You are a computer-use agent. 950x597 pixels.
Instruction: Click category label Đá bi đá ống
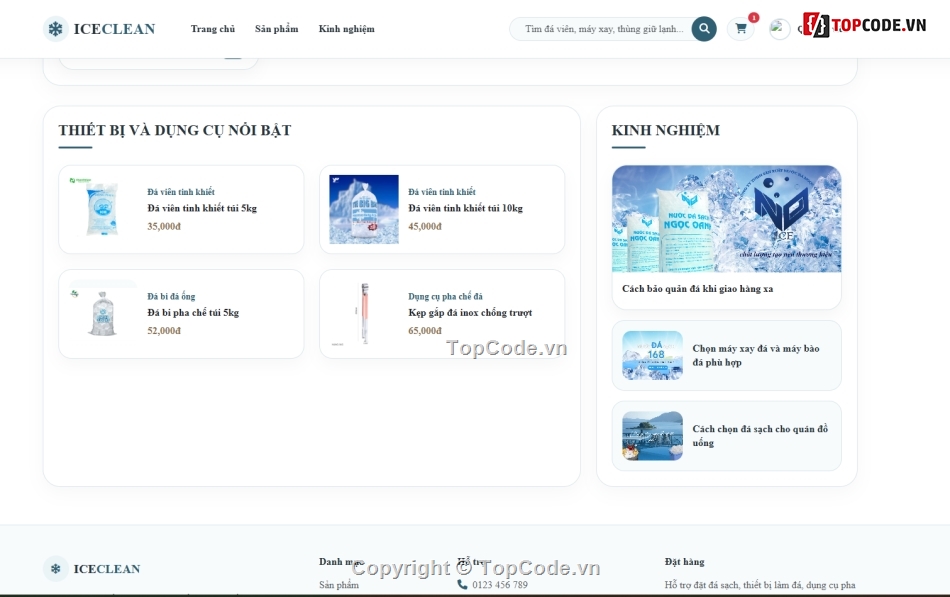pyautogui.click(x=171, y=296)
